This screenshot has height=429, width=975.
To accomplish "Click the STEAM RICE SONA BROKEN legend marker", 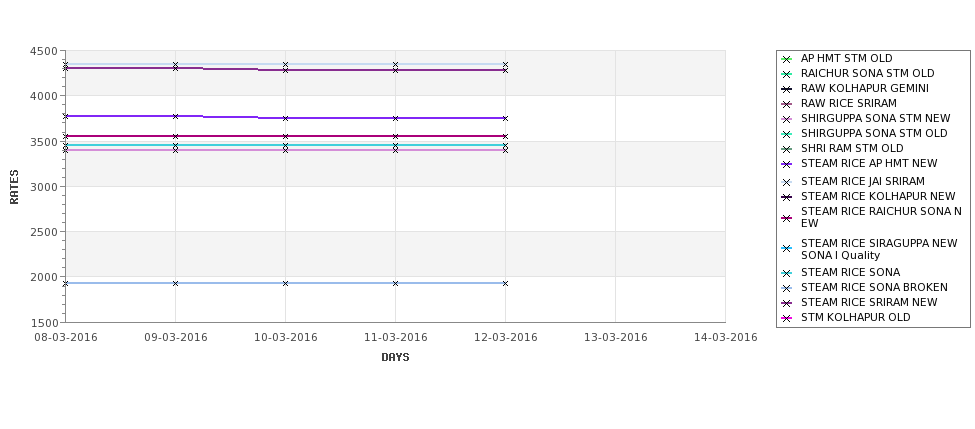I will pyautogui.click(x=786, y=288).
